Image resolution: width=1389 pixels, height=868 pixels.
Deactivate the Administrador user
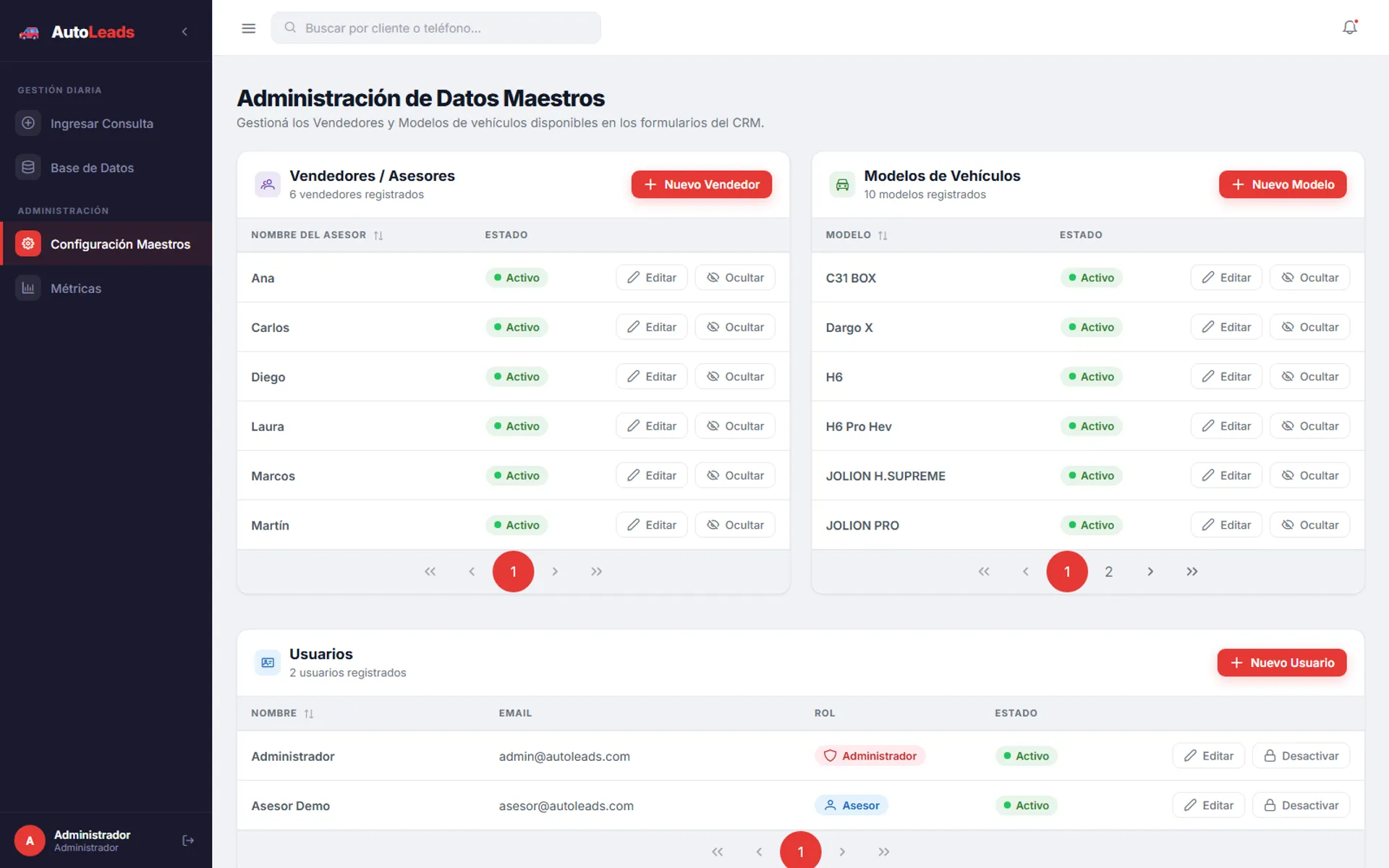click(1301, 756)
